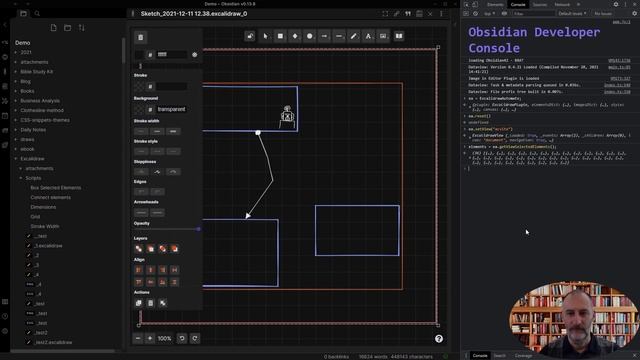
Task: Select the Draw pencil tool
Action: click(x=353, y=36)
